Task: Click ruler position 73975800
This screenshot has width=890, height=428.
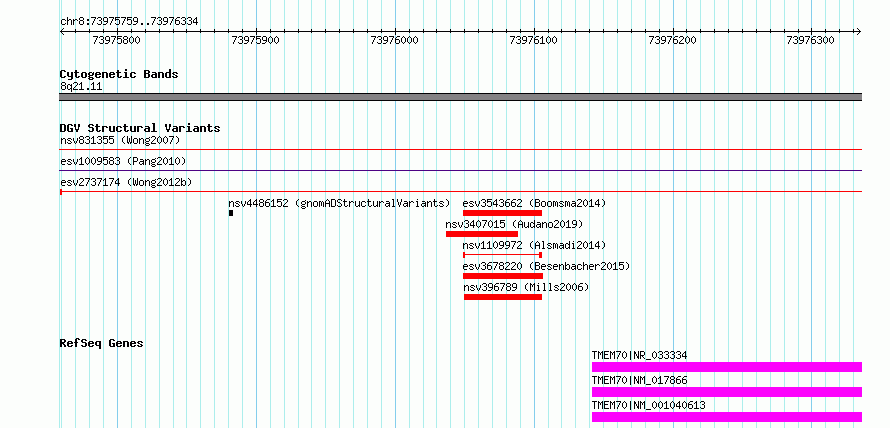Action: 116,40
